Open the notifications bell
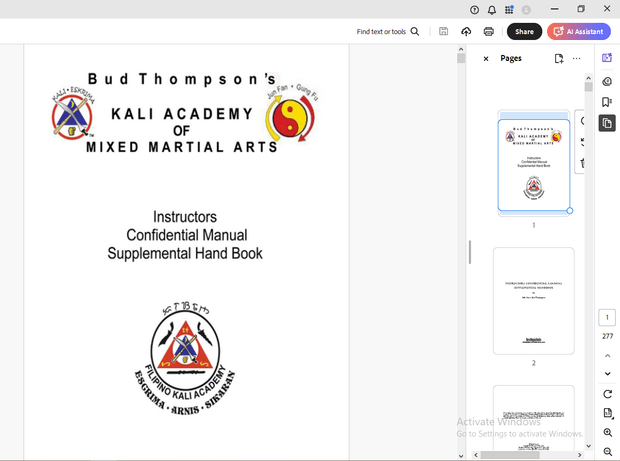The width and height of the screenshot is (620, 461). click(x=491, y=10)
